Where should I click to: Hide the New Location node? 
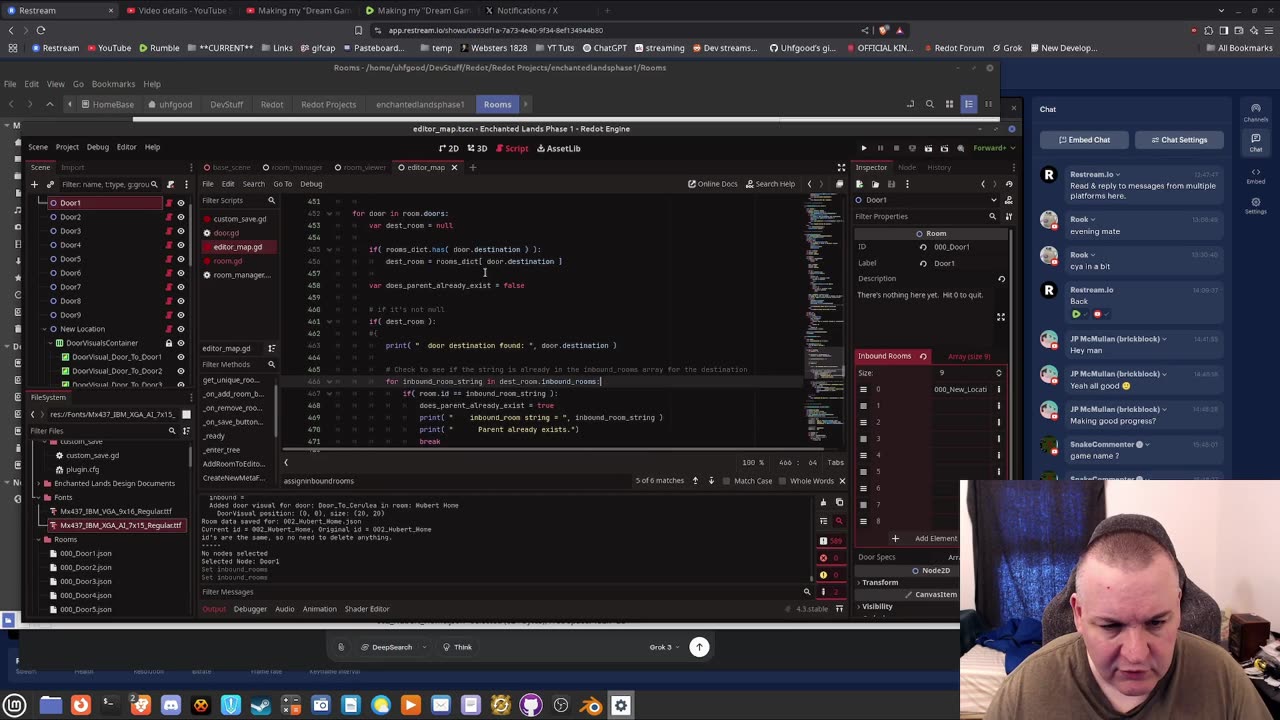point(181,329)
